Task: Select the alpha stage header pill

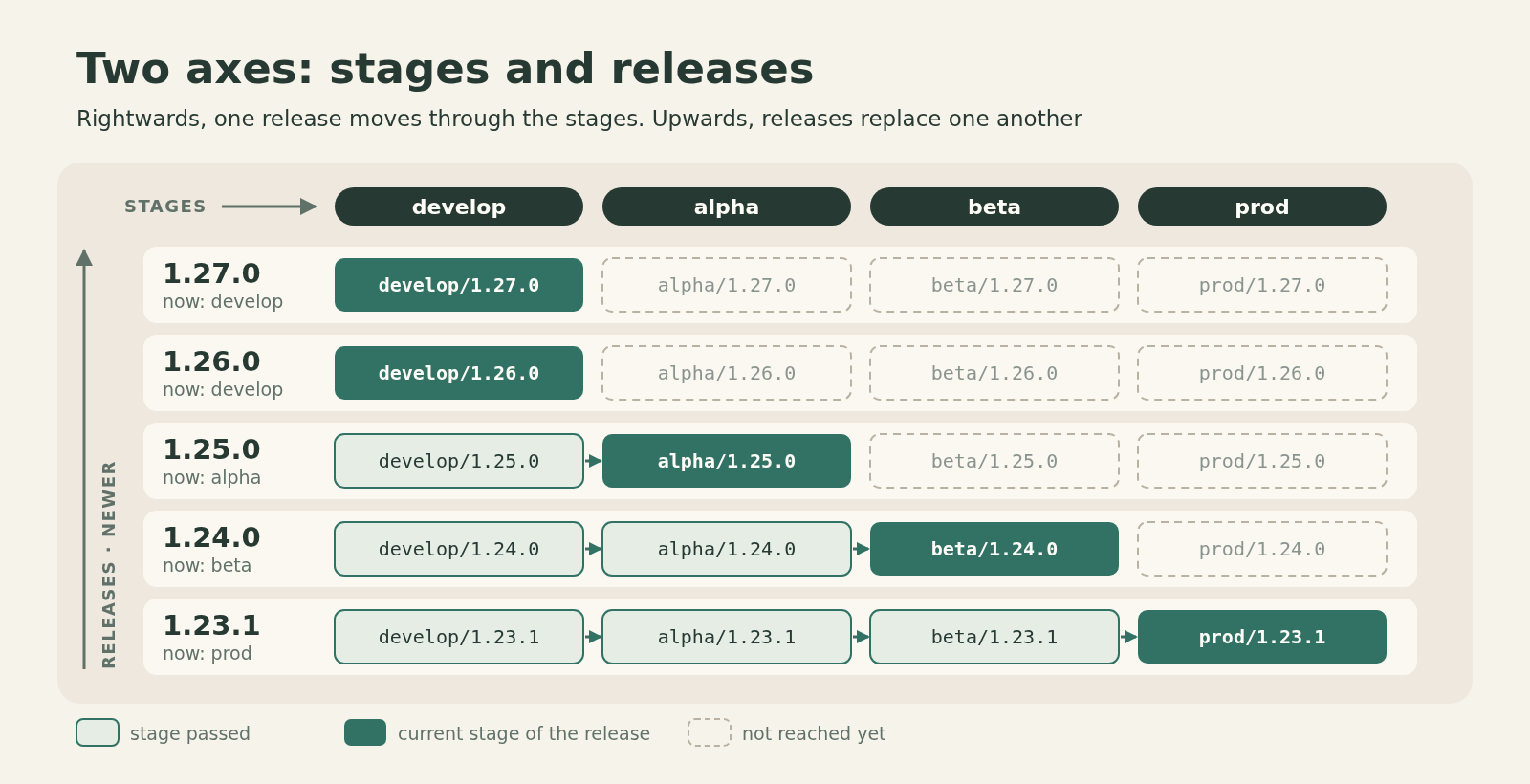Action: point(727,207)
